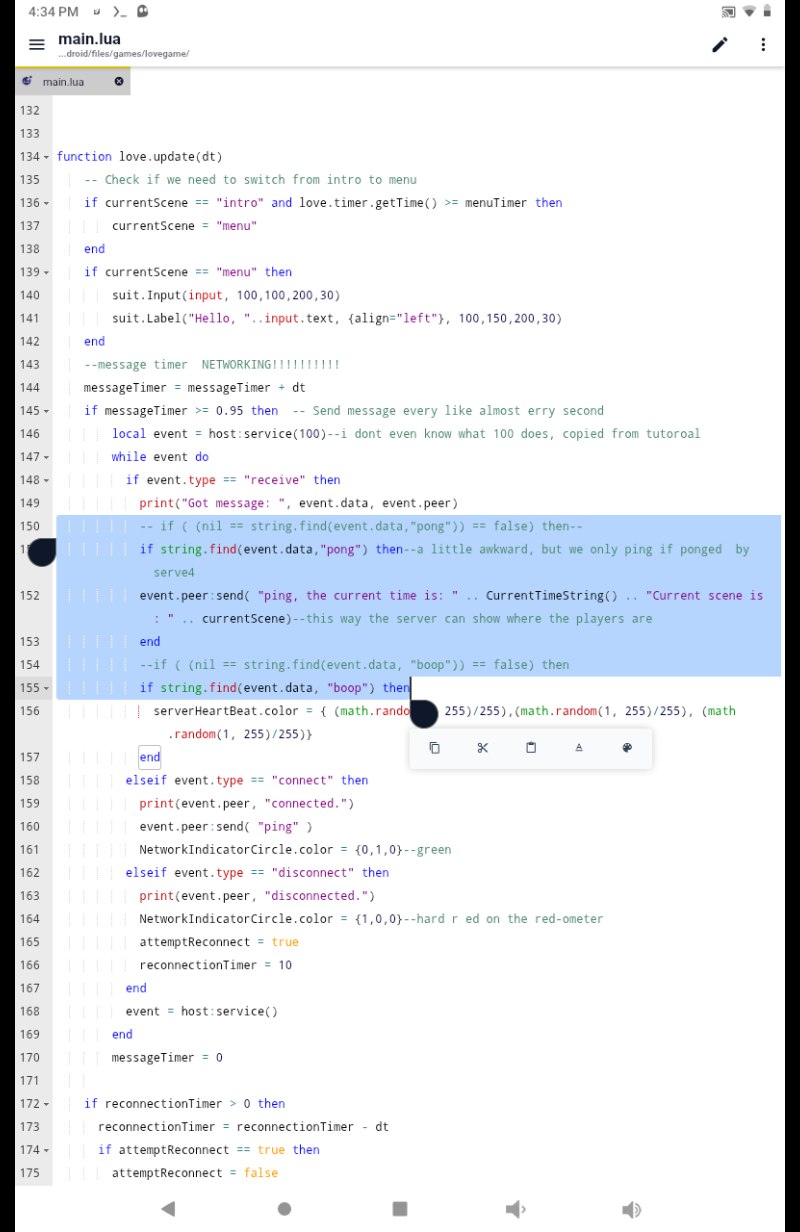
Task: Copy the selected text via popup toolbar
Action: [434, 748]
